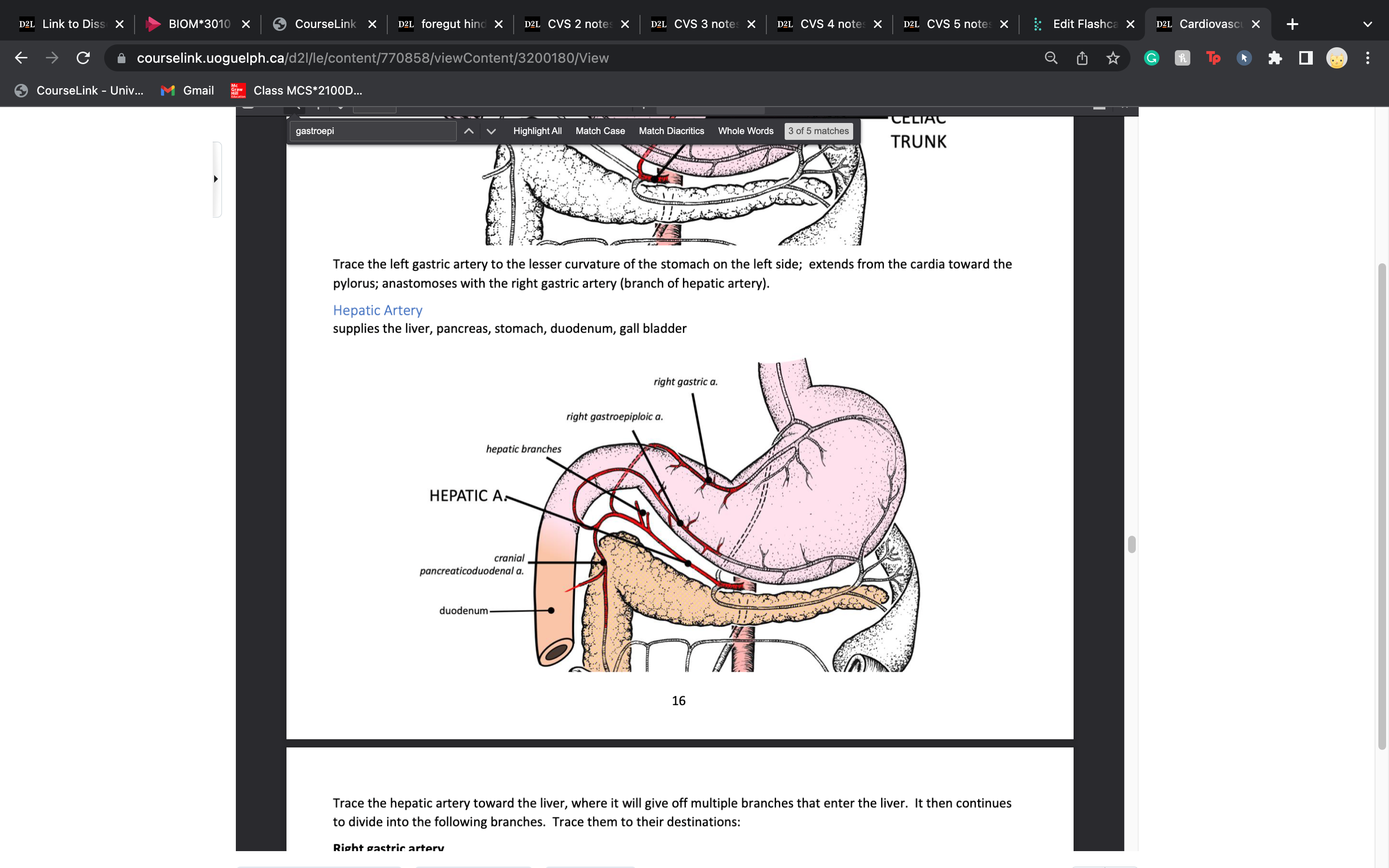Open a new browser tab
Viewport: 1389px width, 868px height.
(x=1292, y=24)
